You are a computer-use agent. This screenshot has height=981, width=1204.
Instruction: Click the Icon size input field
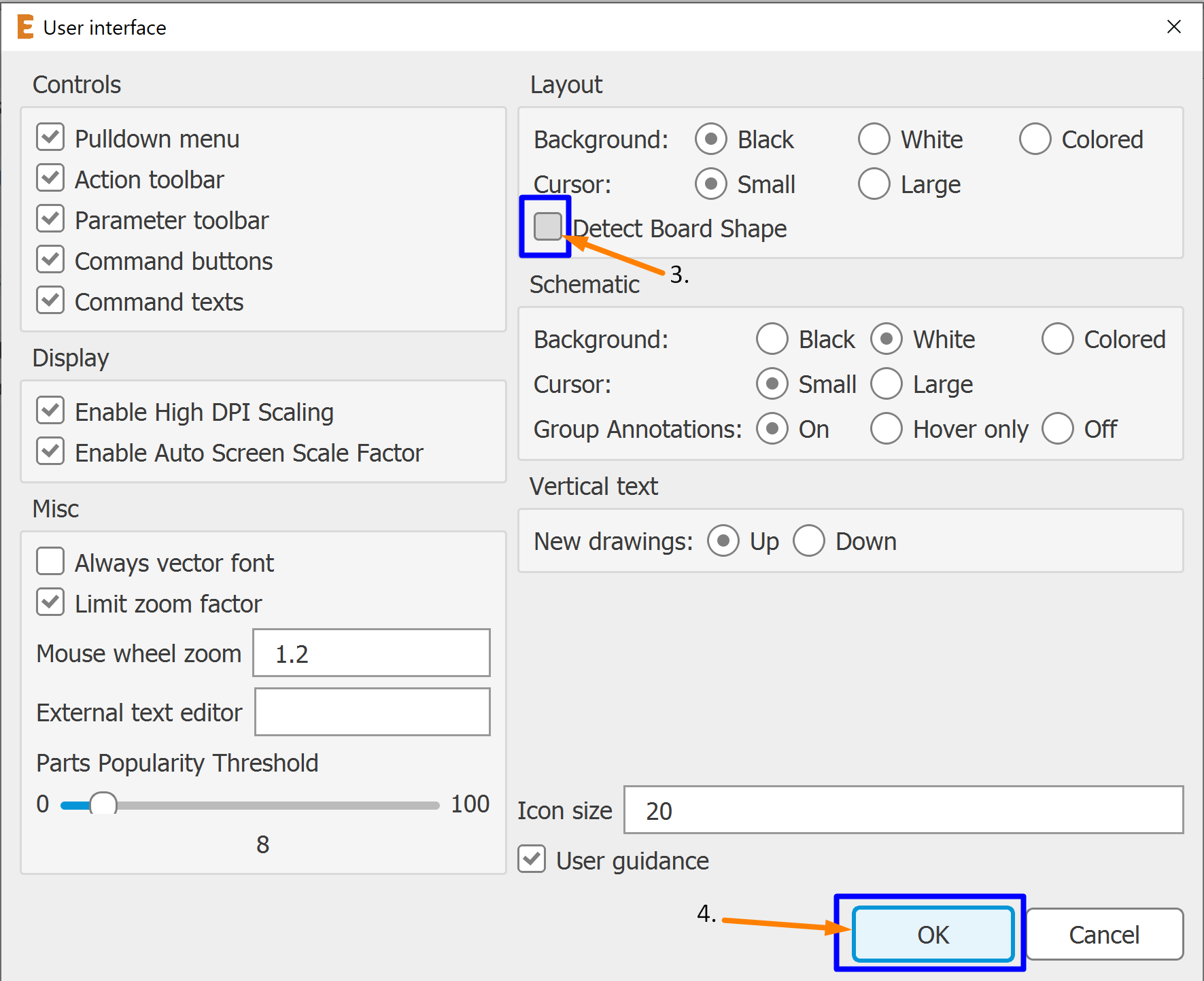(903, 810)
